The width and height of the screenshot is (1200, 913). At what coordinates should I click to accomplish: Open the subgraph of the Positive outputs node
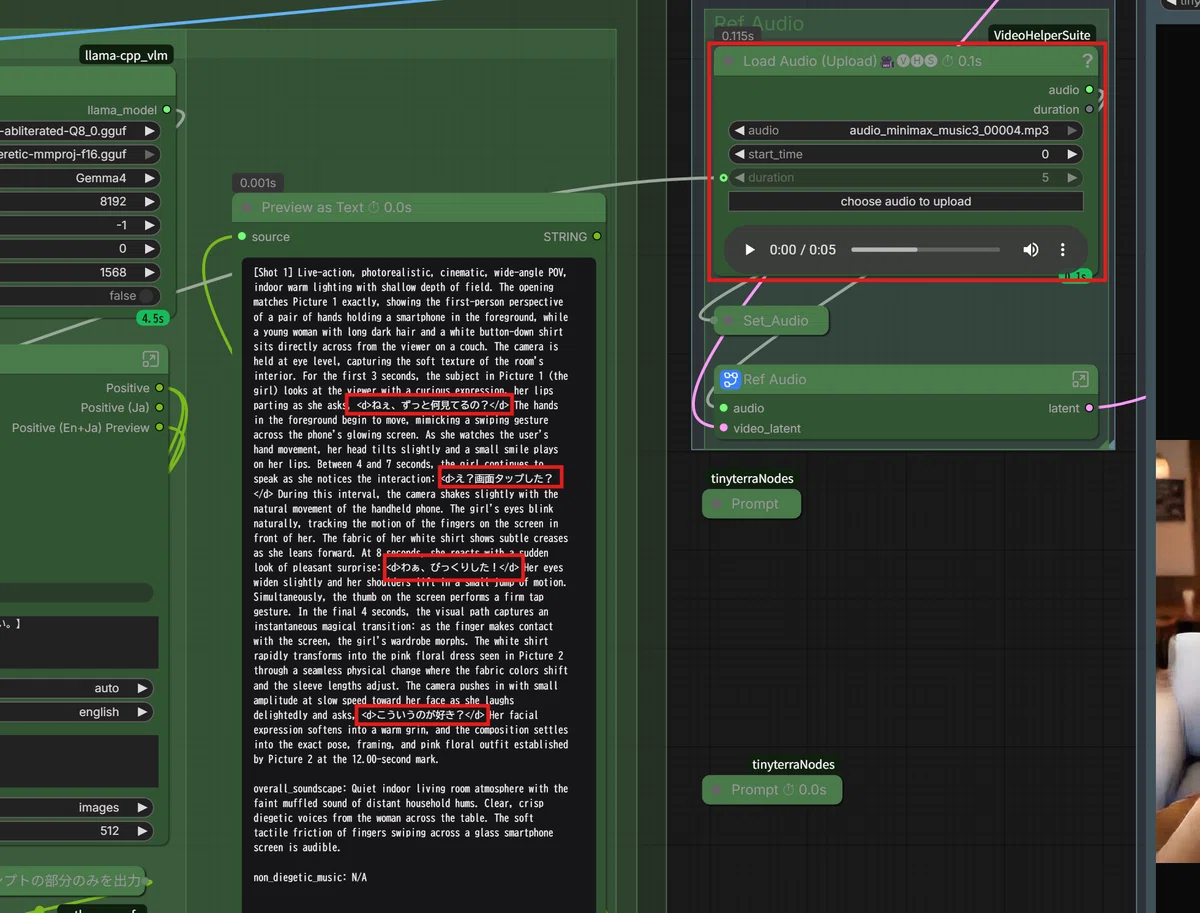150,358
